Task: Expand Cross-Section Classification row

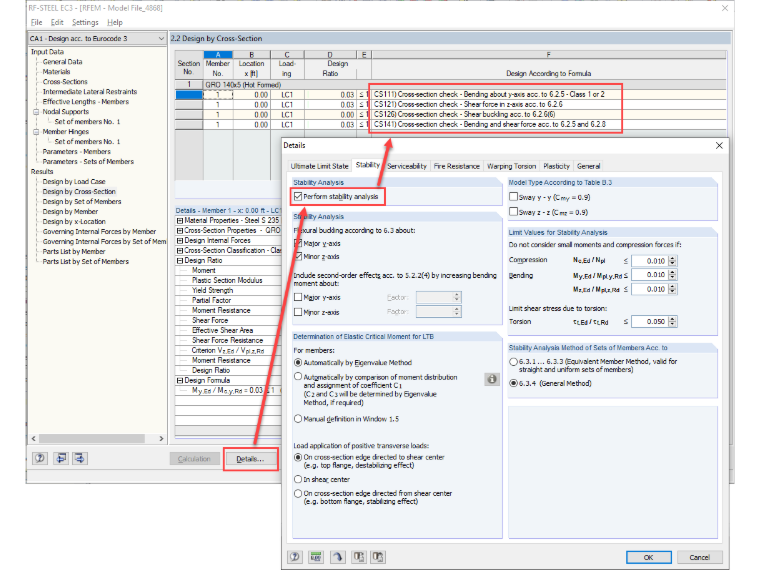Action: tap(180, 251)
